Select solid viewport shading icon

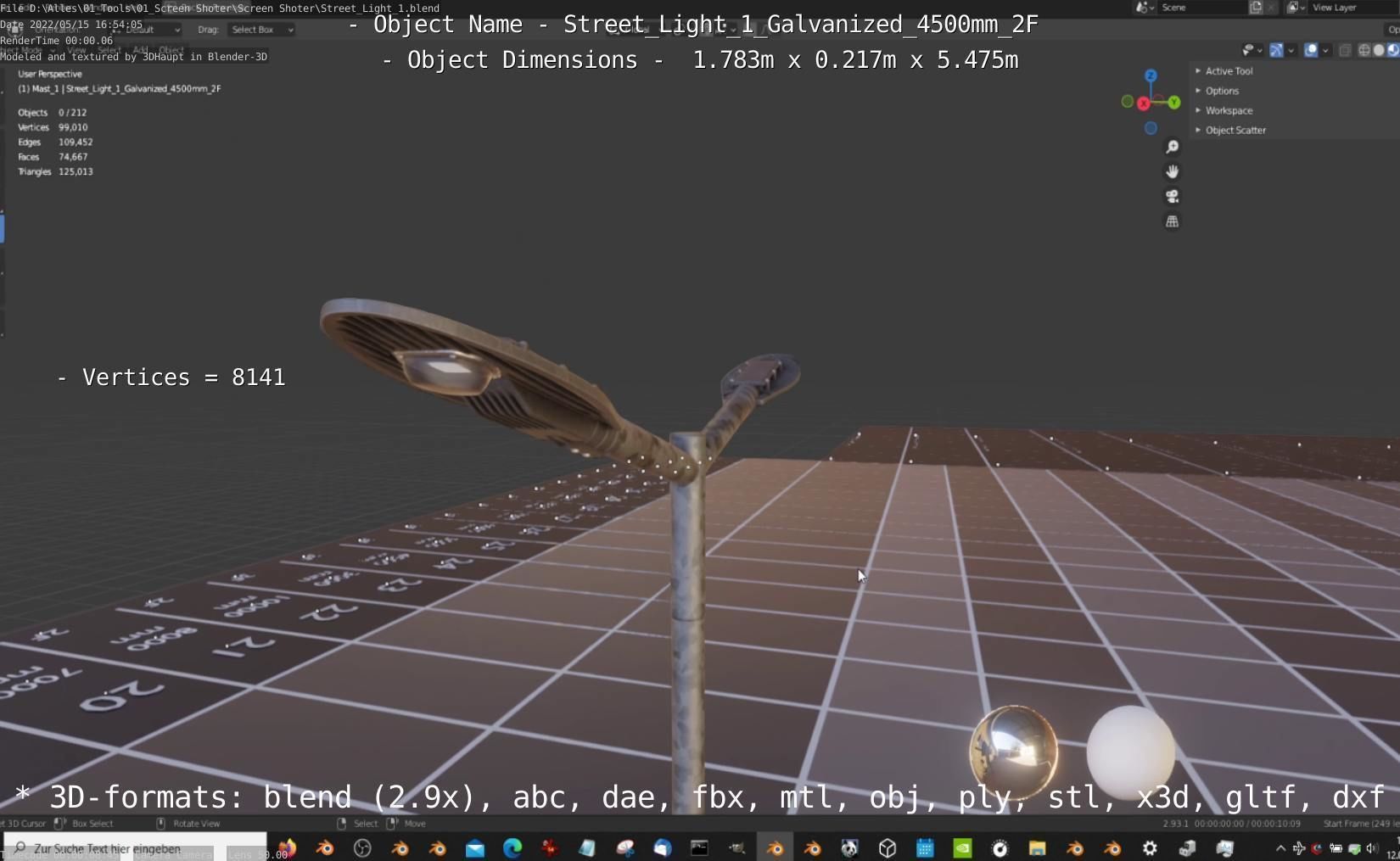tap(1379, 50)
